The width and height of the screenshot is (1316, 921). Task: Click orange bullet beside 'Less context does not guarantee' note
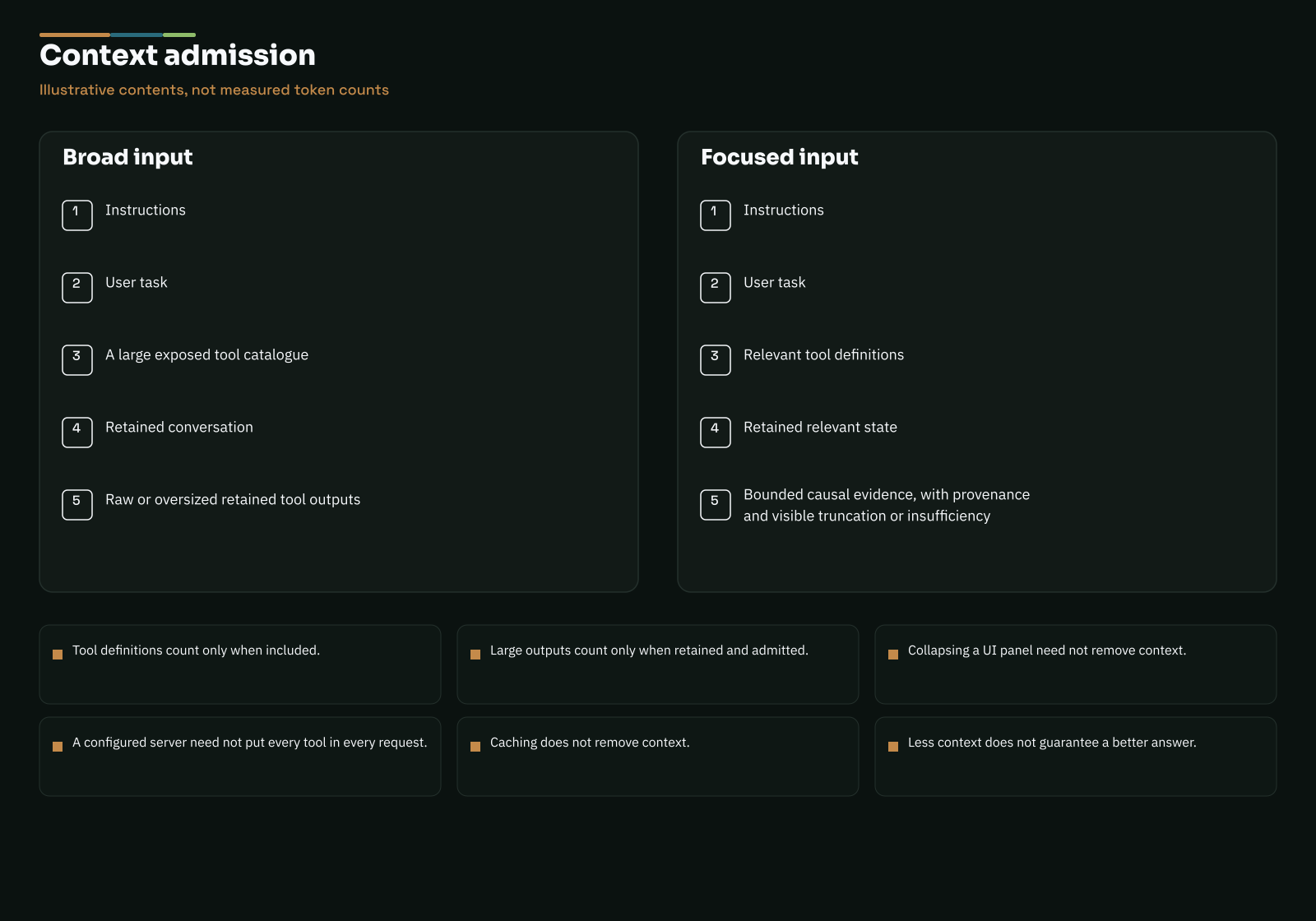pyautogui.click(x=893, y=747)
